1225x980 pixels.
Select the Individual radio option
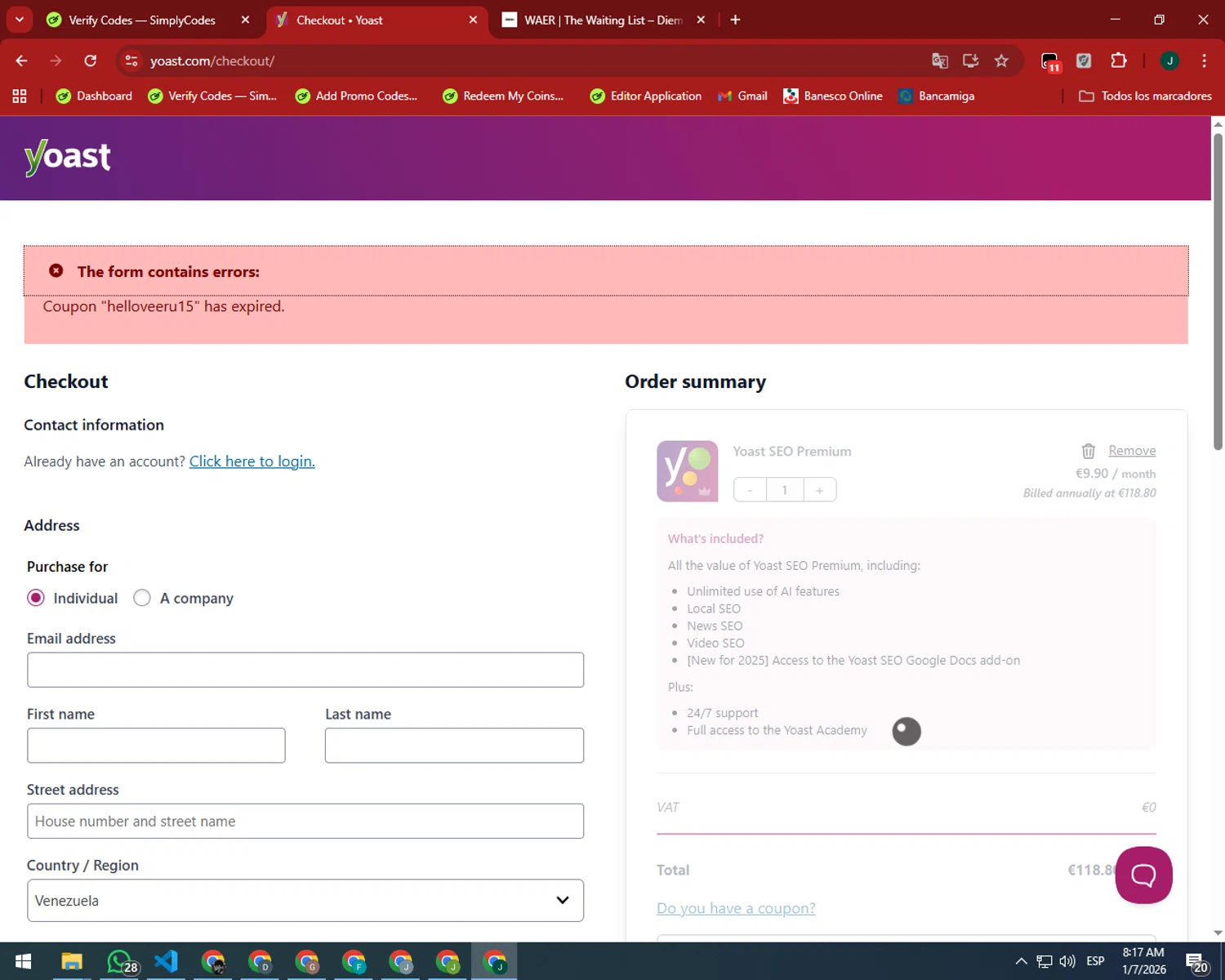tap(36, 598)
